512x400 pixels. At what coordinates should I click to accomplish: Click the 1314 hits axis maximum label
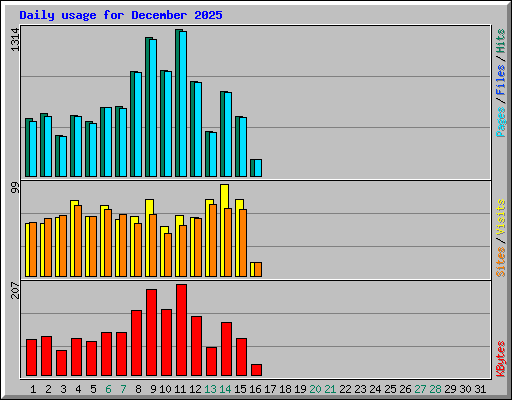click(x=15, y=40)
